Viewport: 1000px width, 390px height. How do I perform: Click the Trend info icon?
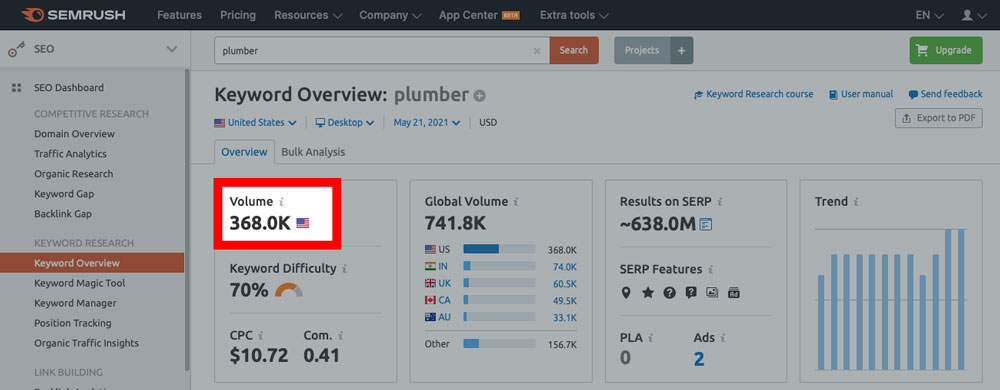pos(856,202)
